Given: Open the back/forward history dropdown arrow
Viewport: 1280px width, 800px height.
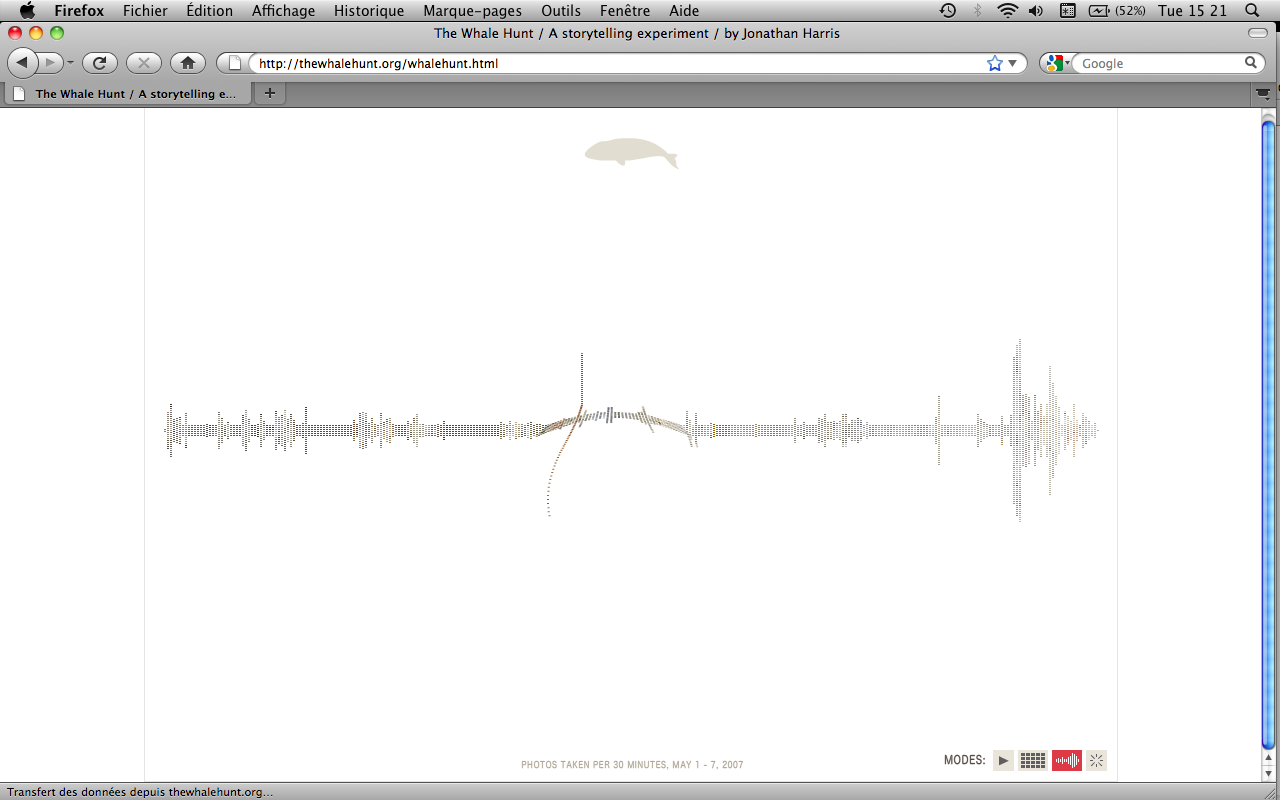Looking at the screenshot, I should click(70, 63).
